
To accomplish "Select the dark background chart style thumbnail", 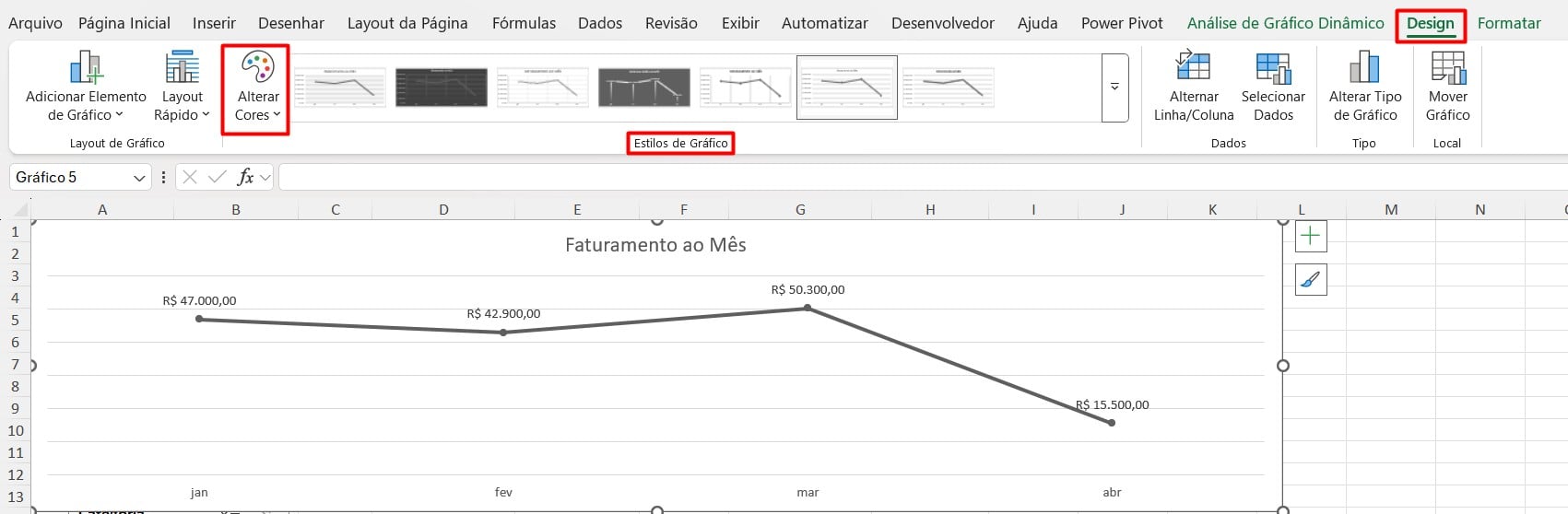I will coord(442,88).
